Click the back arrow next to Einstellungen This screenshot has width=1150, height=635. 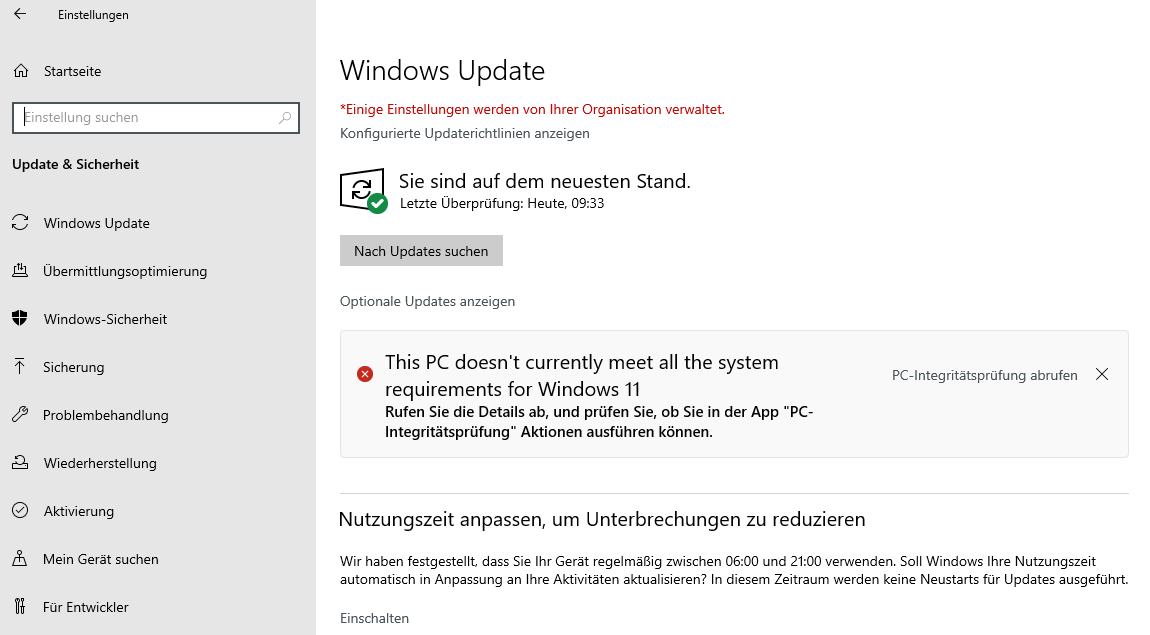coord(20,14)
